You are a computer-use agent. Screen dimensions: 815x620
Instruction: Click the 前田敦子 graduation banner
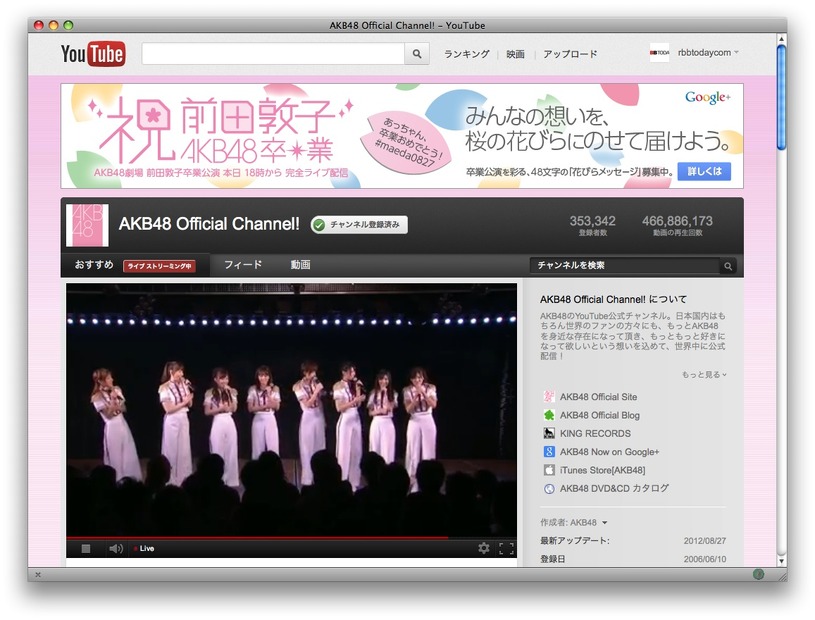pos(402,136)
